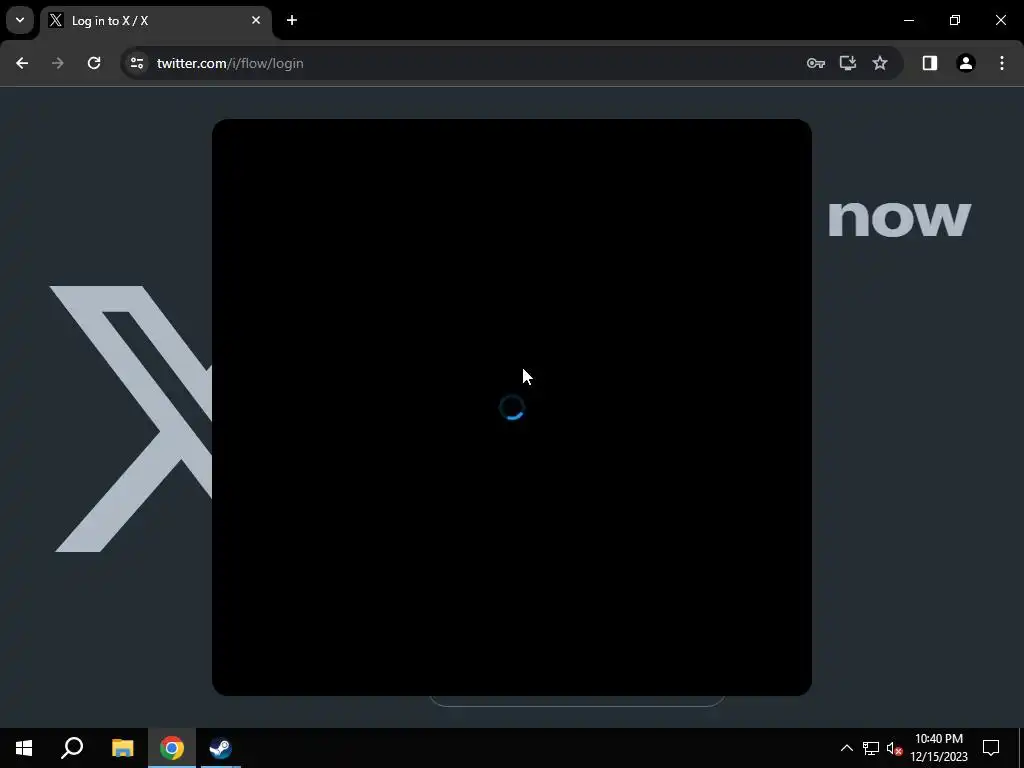Go forward to the next page

coord(58,63)
